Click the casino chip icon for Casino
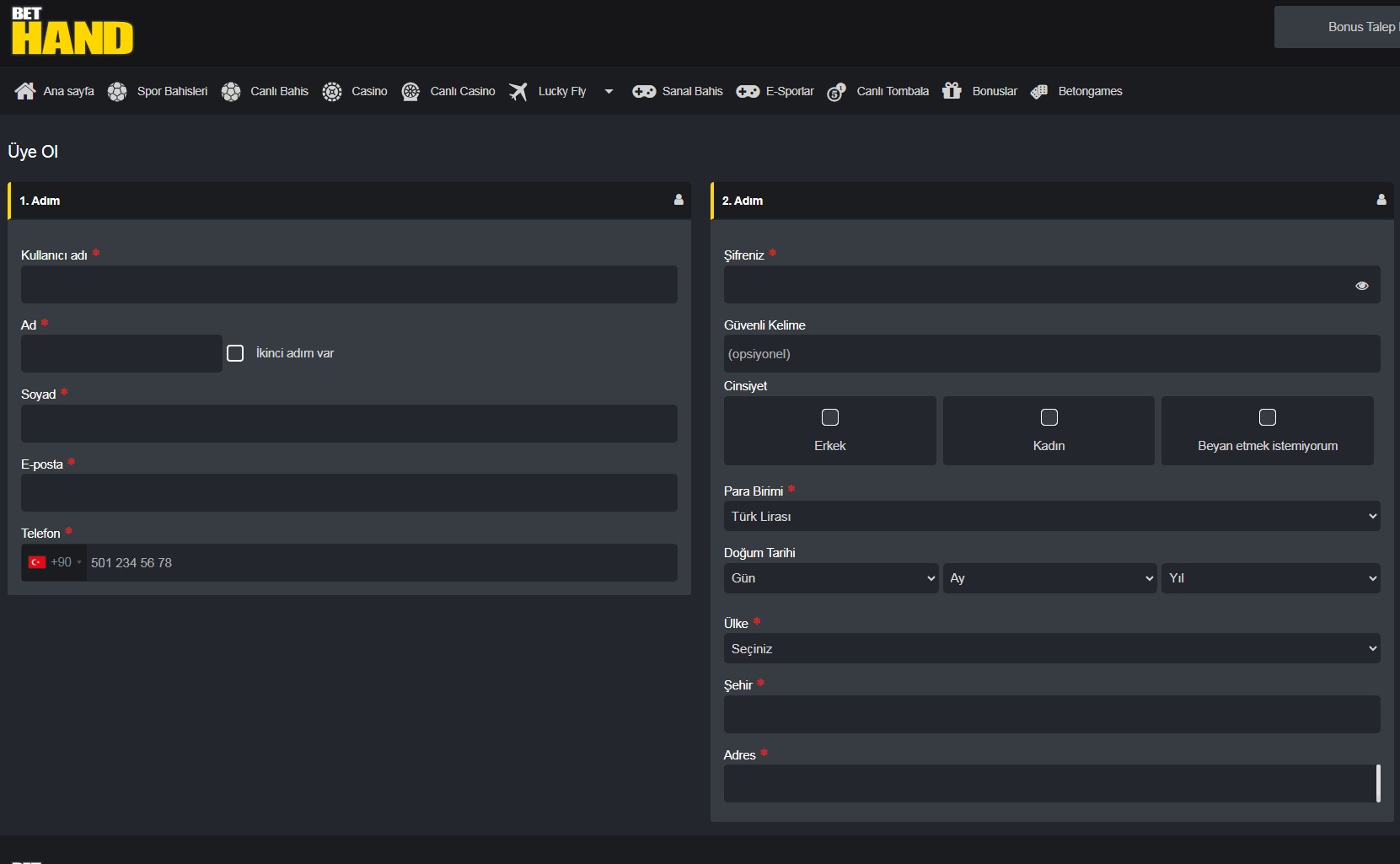The width and height of the screenshot is (1400, 864). [332, 91]
